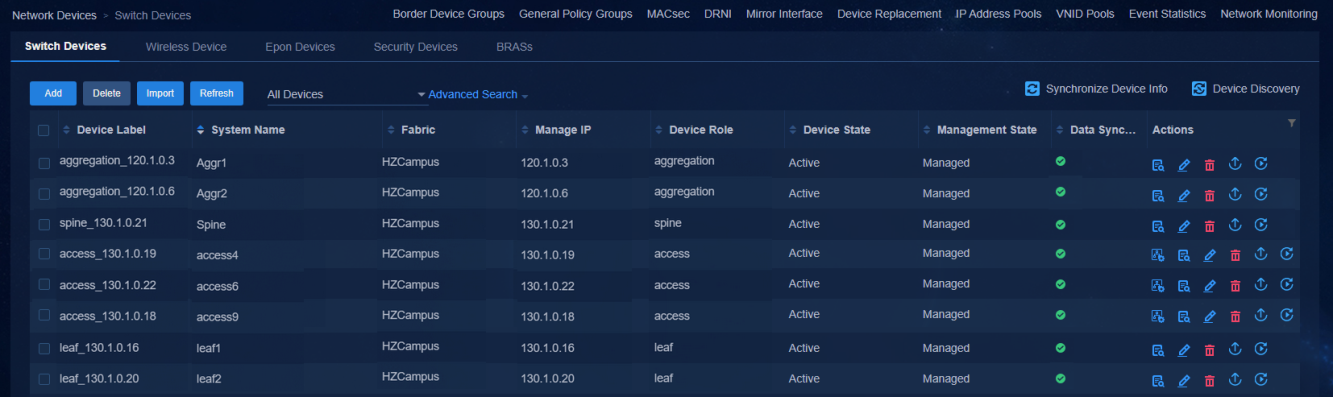1333x397 pixels.
Task: Click the edit pencil icon for Aggr1
Action: 1183,165
